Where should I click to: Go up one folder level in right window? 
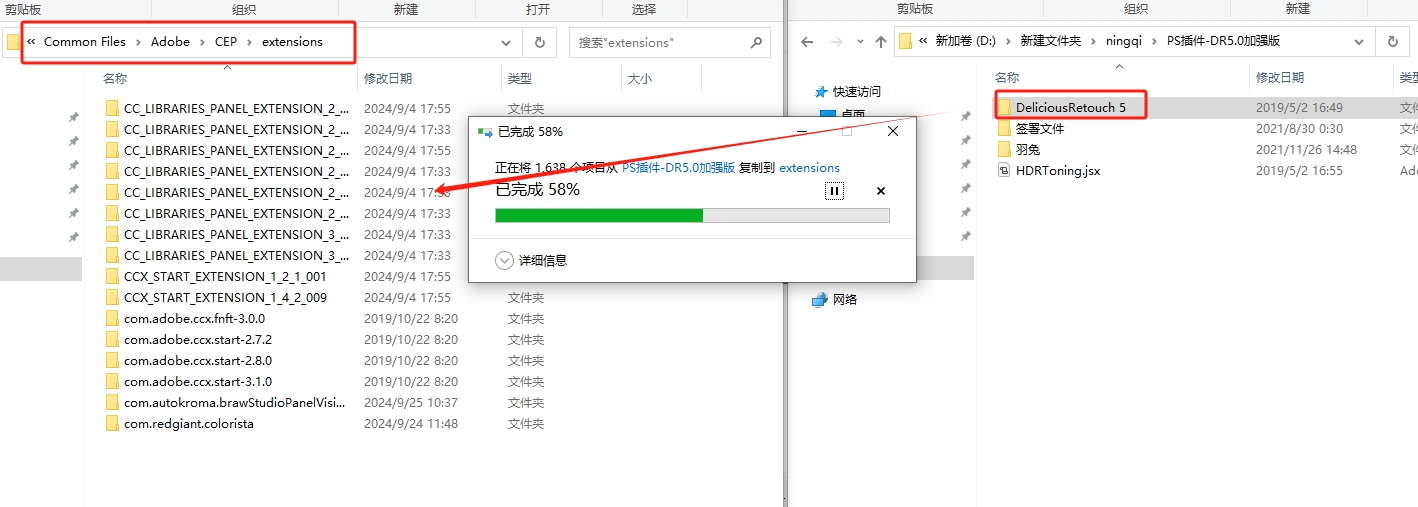tap(880, 42)
